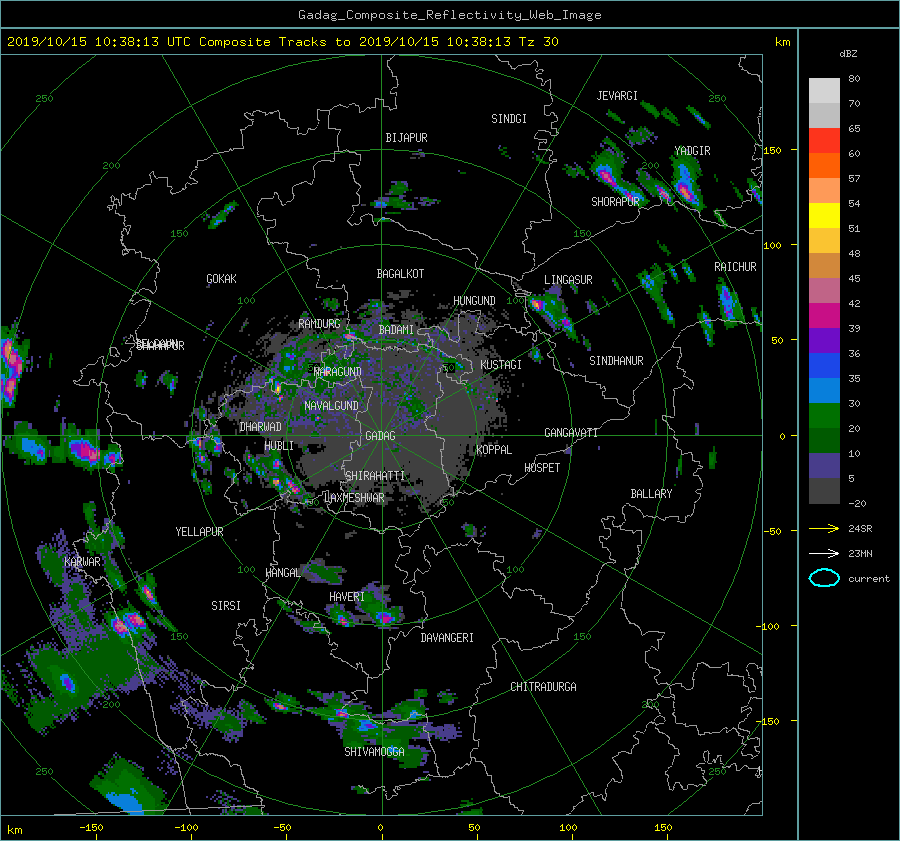Click the HUNGUND city label

click(474, 301)
